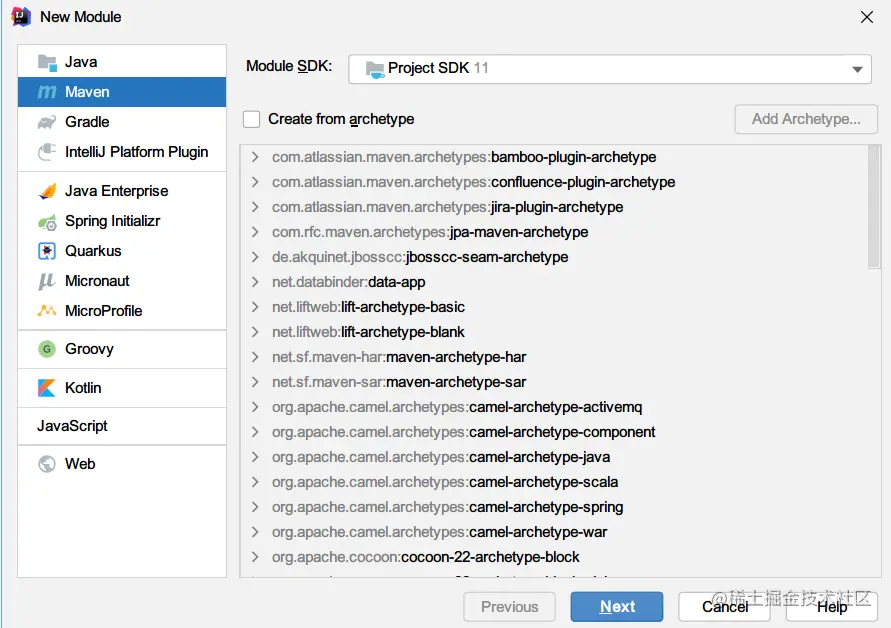891x628 pixels.
Task: Click the Project SDK folder icon
Action: pyautogui.click(x=374, y=69)
